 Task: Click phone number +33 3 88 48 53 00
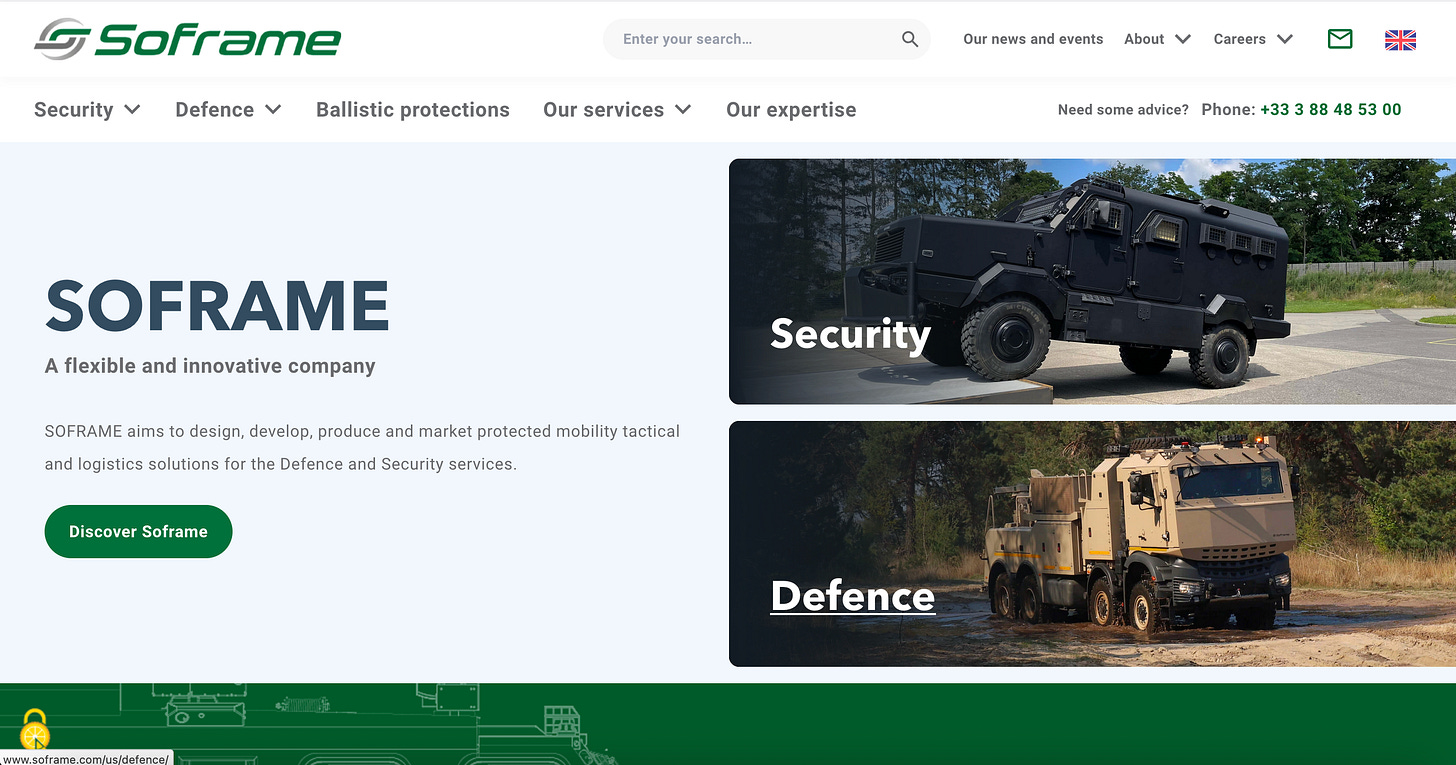[x=1331, y=110]
